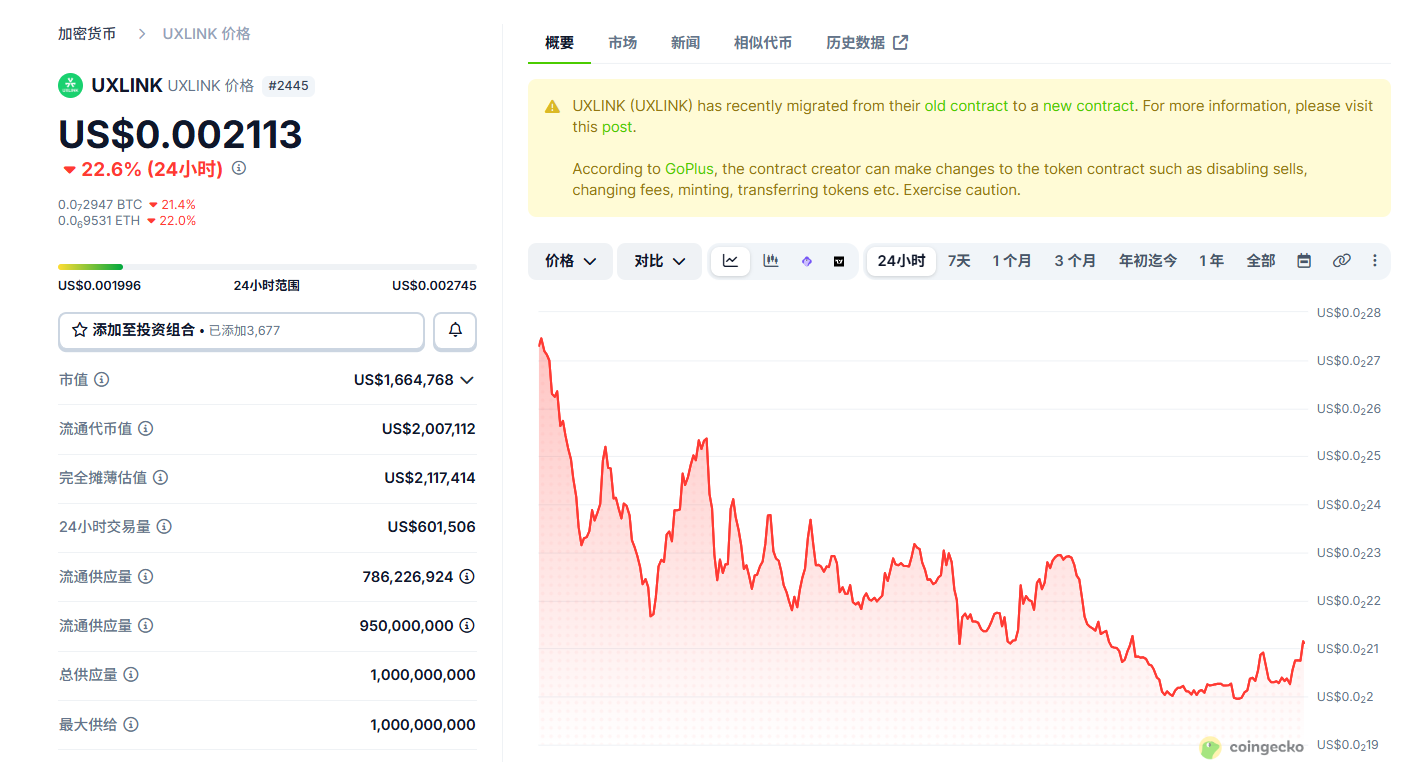Switch to the 相似代币 tab

pyautogui.click(x=763, y=43)
